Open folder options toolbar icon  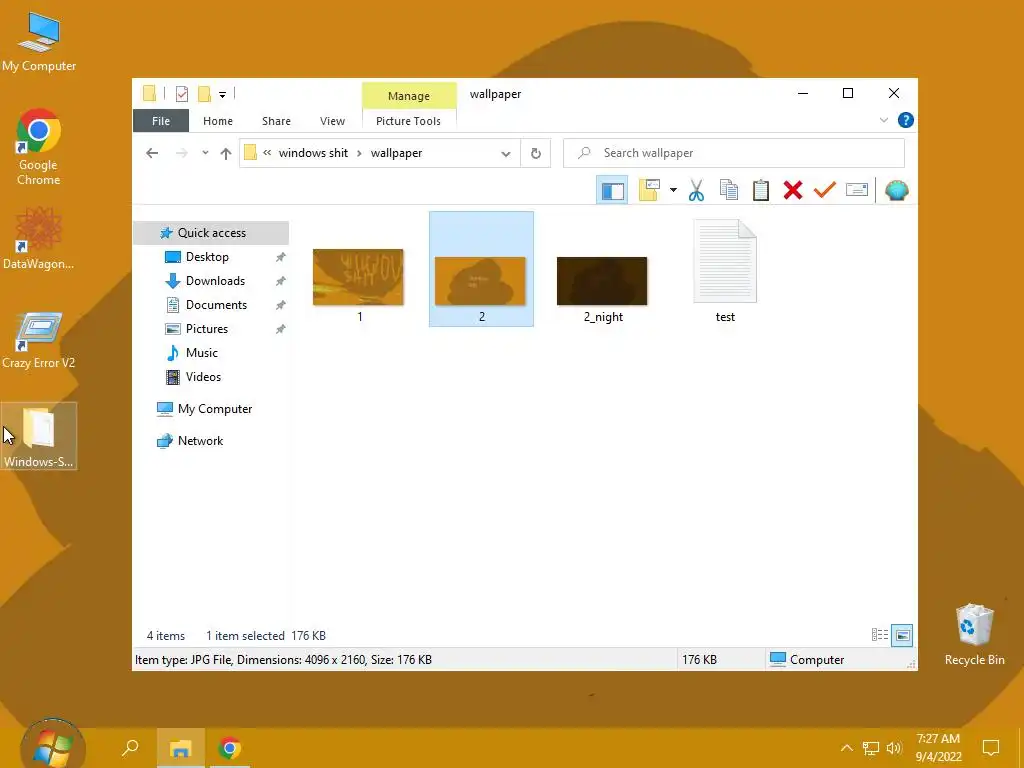click(649, 190)
